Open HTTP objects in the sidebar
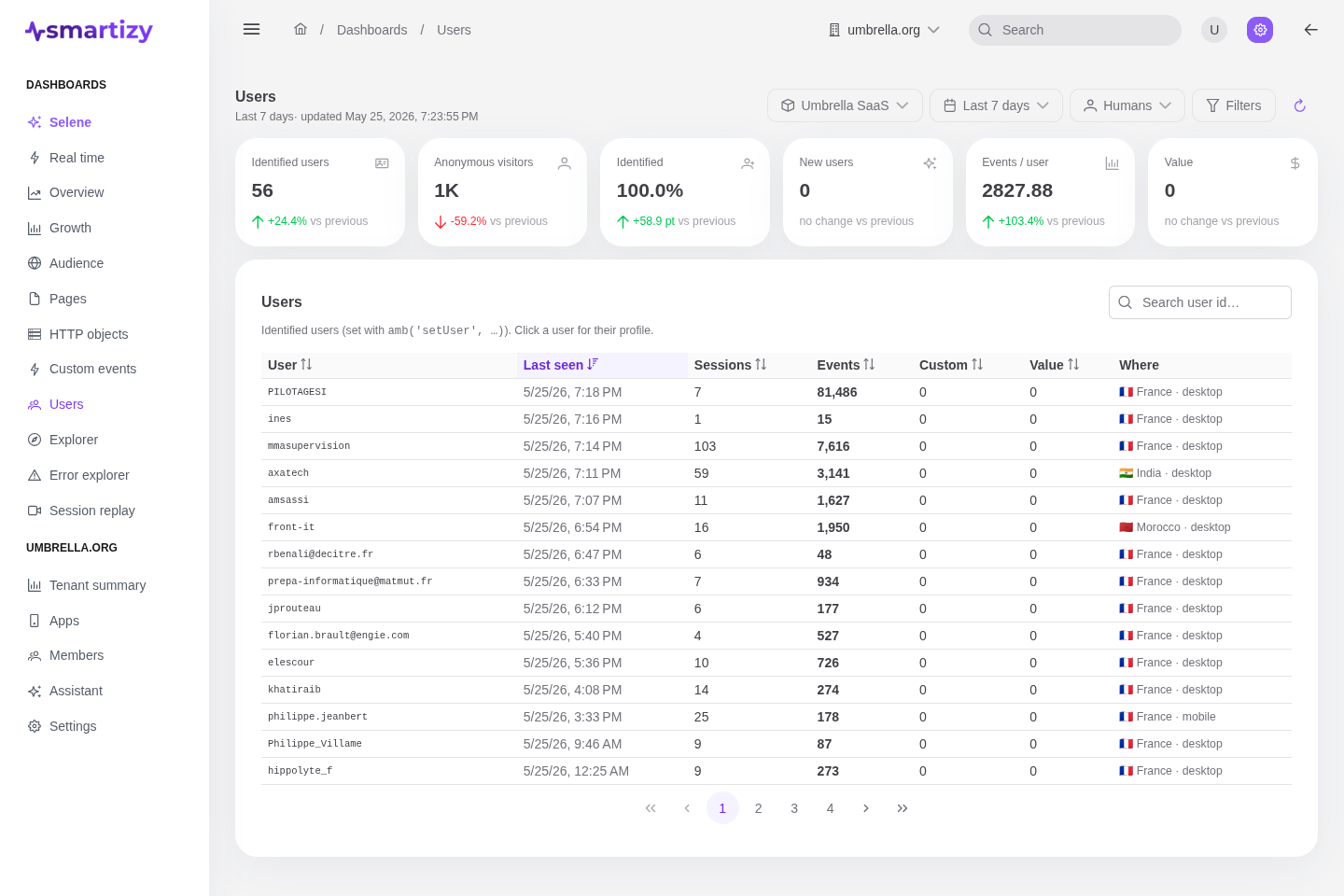1344x896 pixels. (105, 334)
